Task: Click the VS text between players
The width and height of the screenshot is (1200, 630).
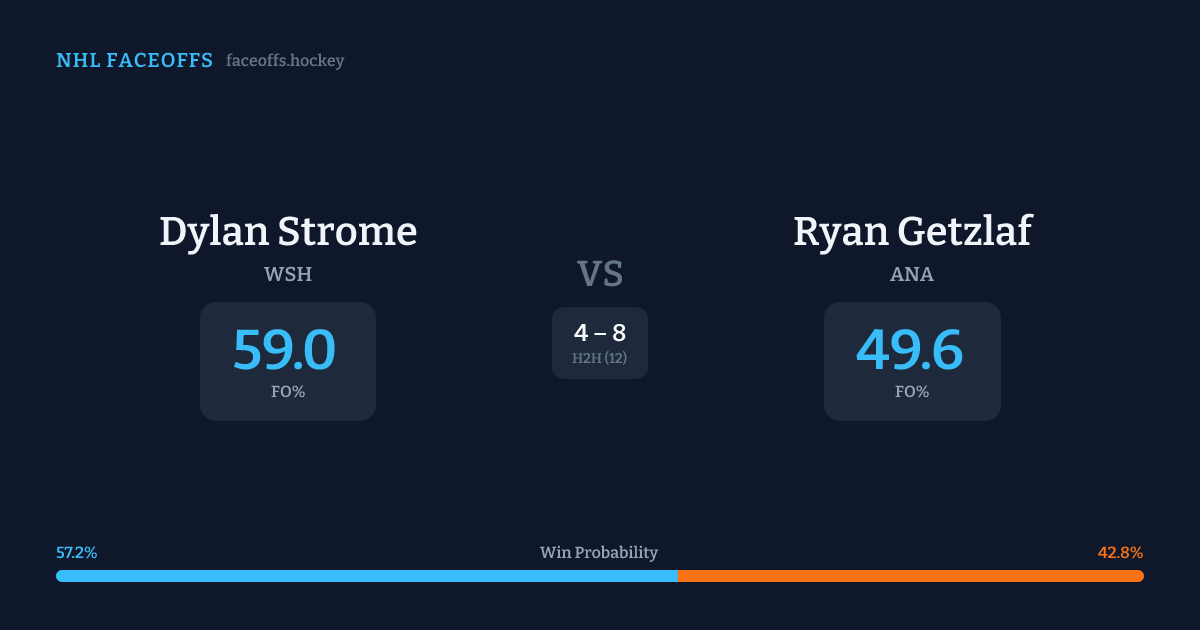Action: (x=600, y=274)
